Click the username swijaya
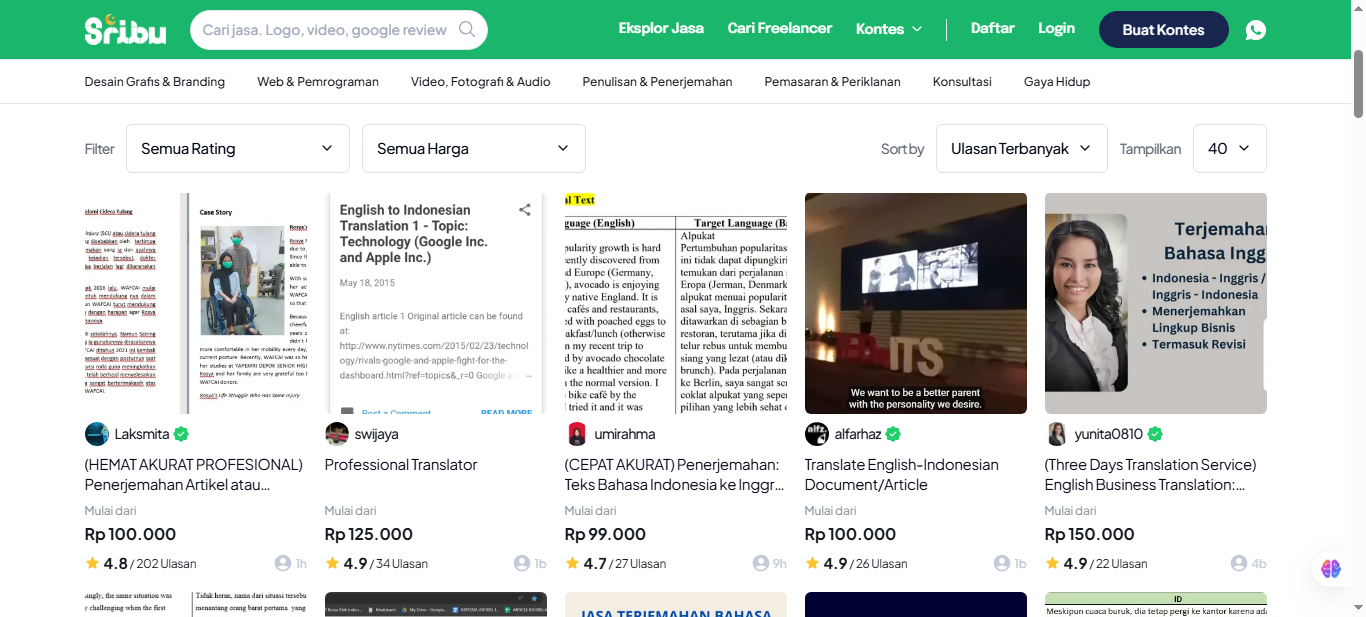 [x=377, y=434]
